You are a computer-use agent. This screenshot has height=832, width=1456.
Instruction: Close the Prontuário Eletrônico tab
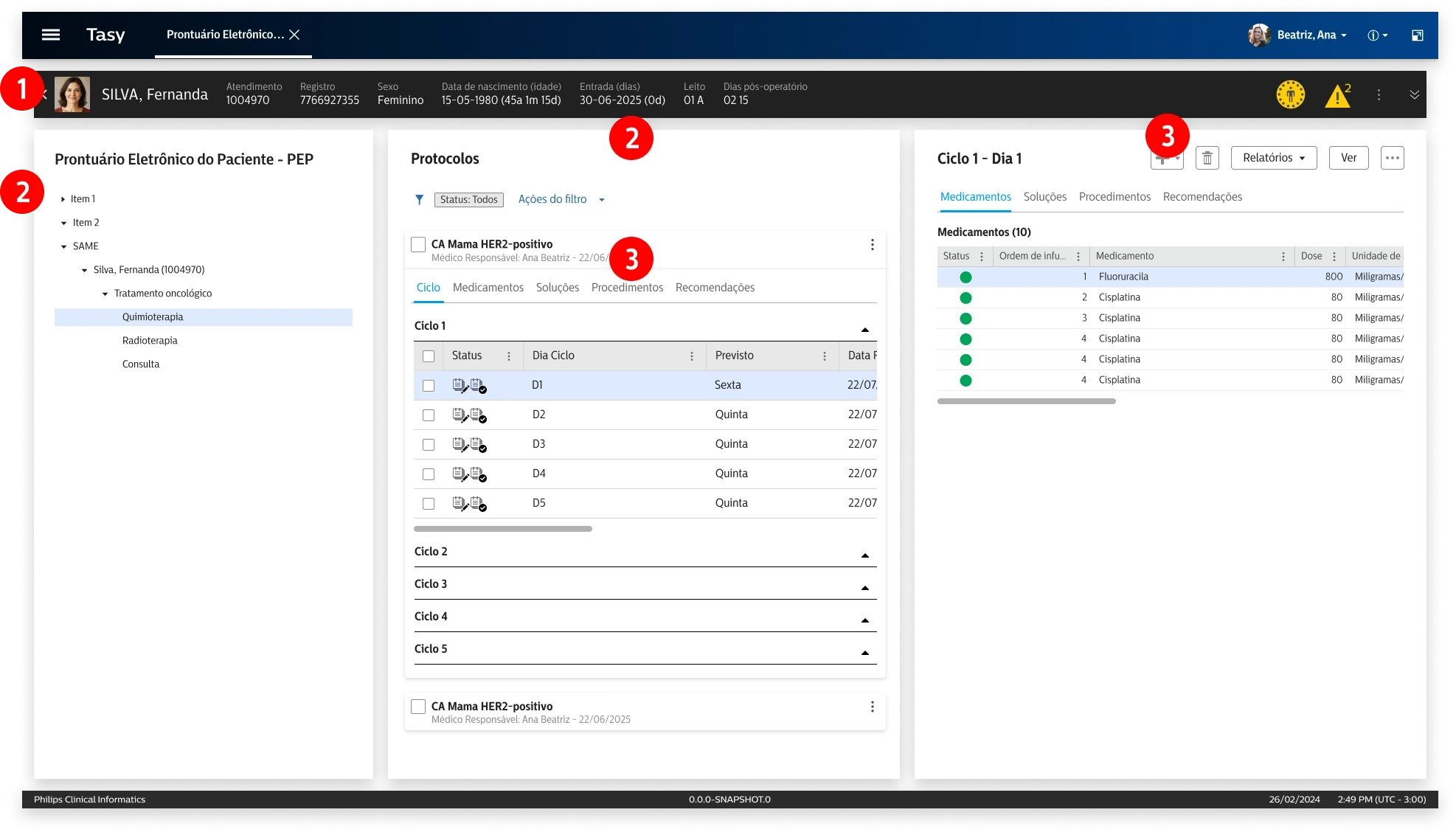(294, 35)
